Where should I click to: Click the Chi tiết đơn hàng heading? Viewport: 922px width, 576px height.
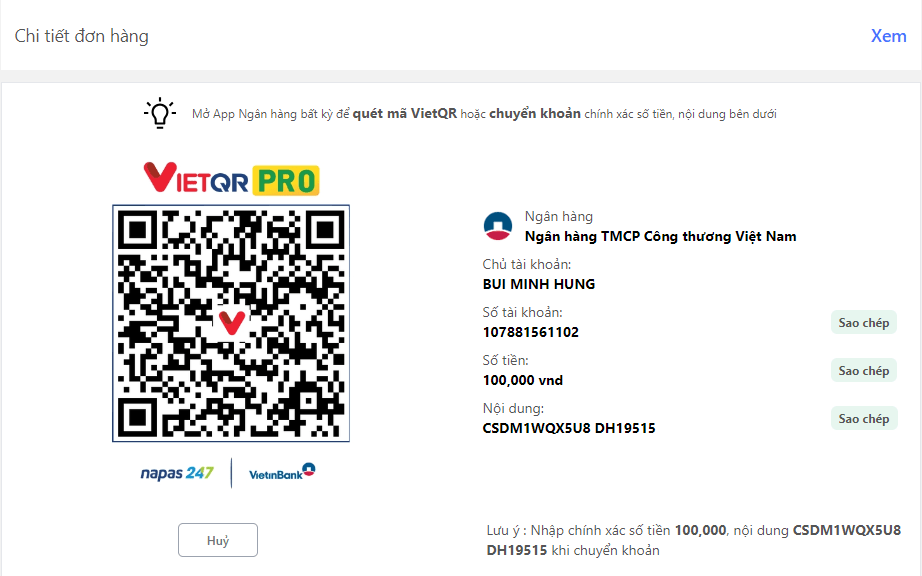point(82,36)
